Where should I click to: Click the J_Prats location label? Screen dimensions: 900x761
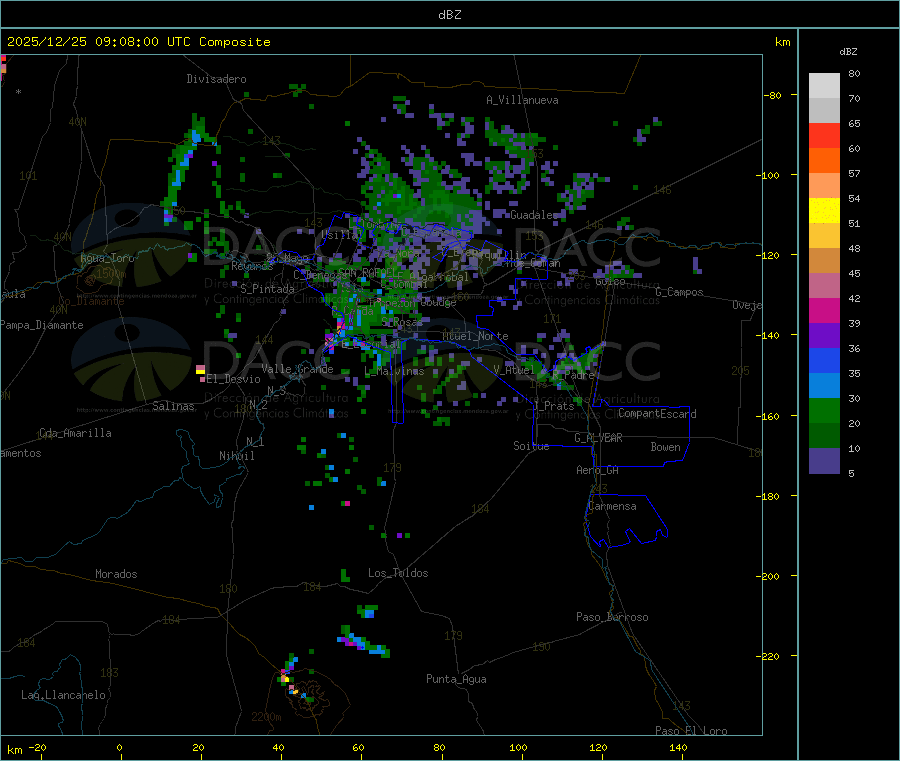pyautogui.click(x=554, y=406)
